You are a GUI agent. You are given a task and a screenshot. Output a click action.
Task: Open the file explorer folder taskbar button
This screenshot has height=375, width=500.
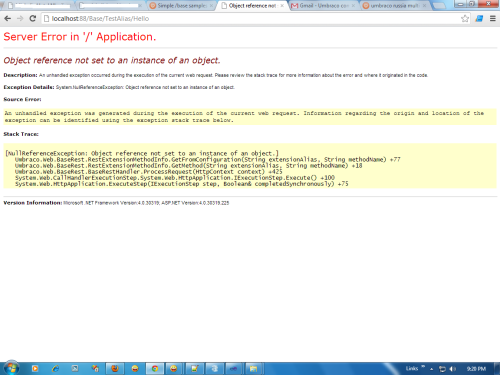tap(254, 368)
